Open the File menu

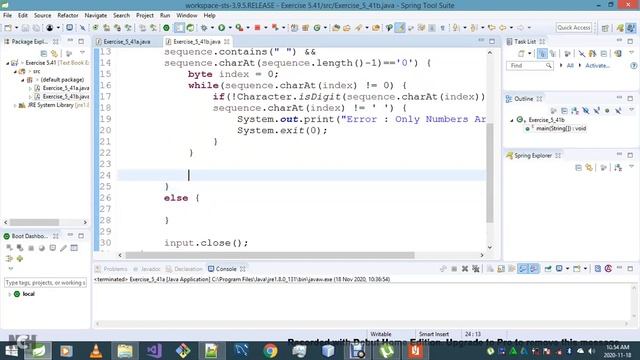pos(7,16)
